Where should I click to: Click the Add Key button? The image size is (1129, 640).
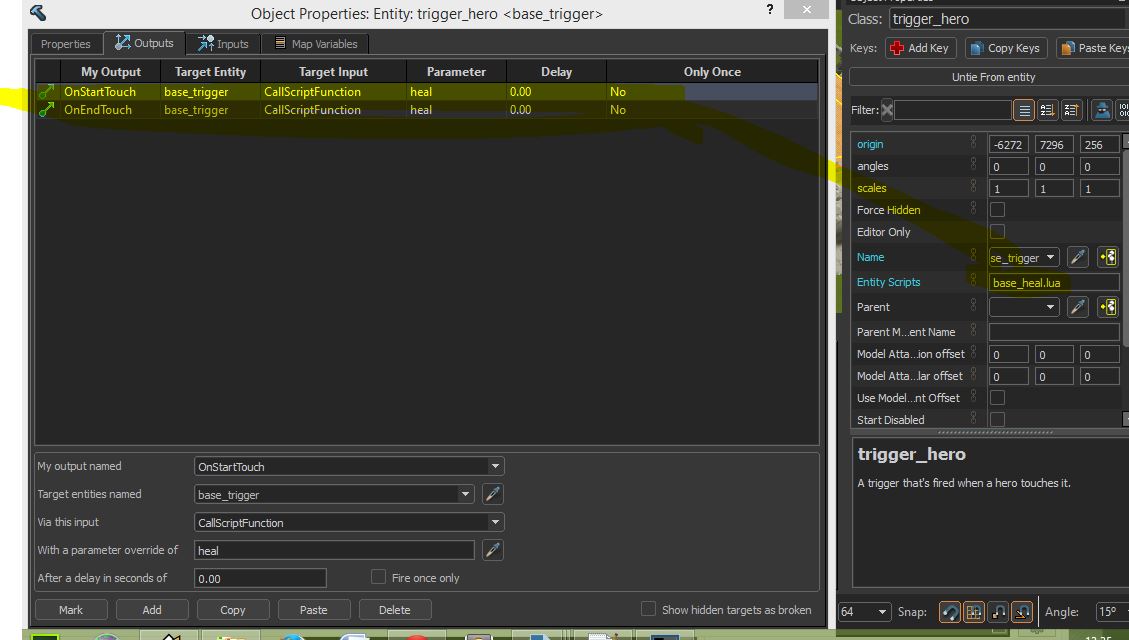(919, 48)
